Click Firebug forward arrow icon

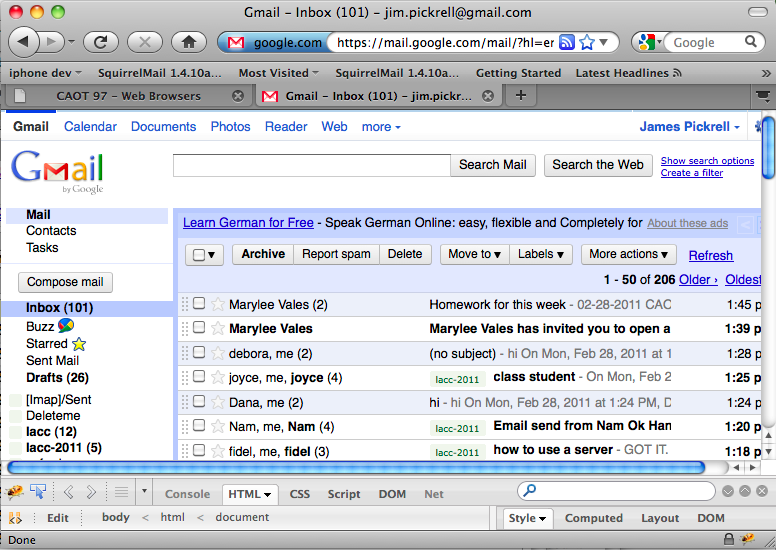(91, 492)
